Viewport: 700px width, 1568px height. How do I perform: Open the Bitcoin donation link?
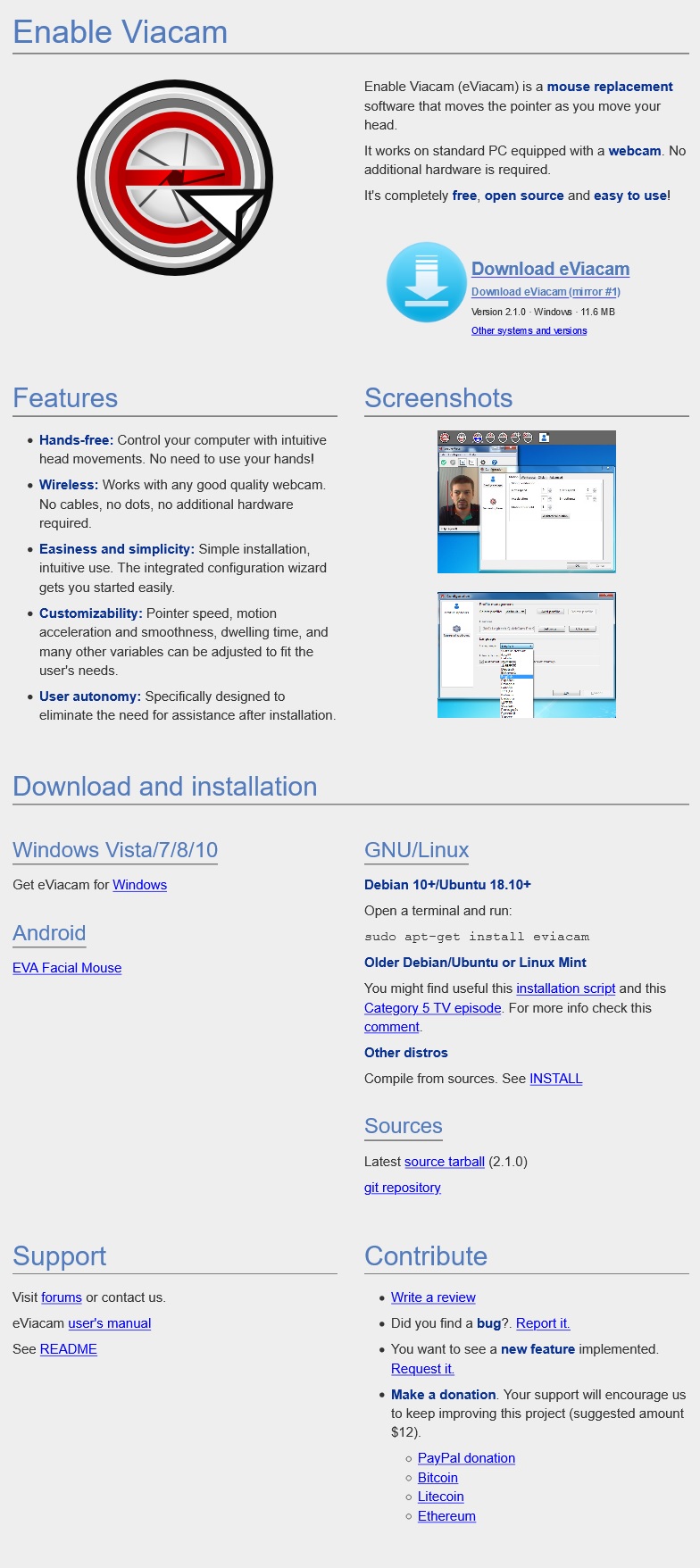coord(437,1478)
